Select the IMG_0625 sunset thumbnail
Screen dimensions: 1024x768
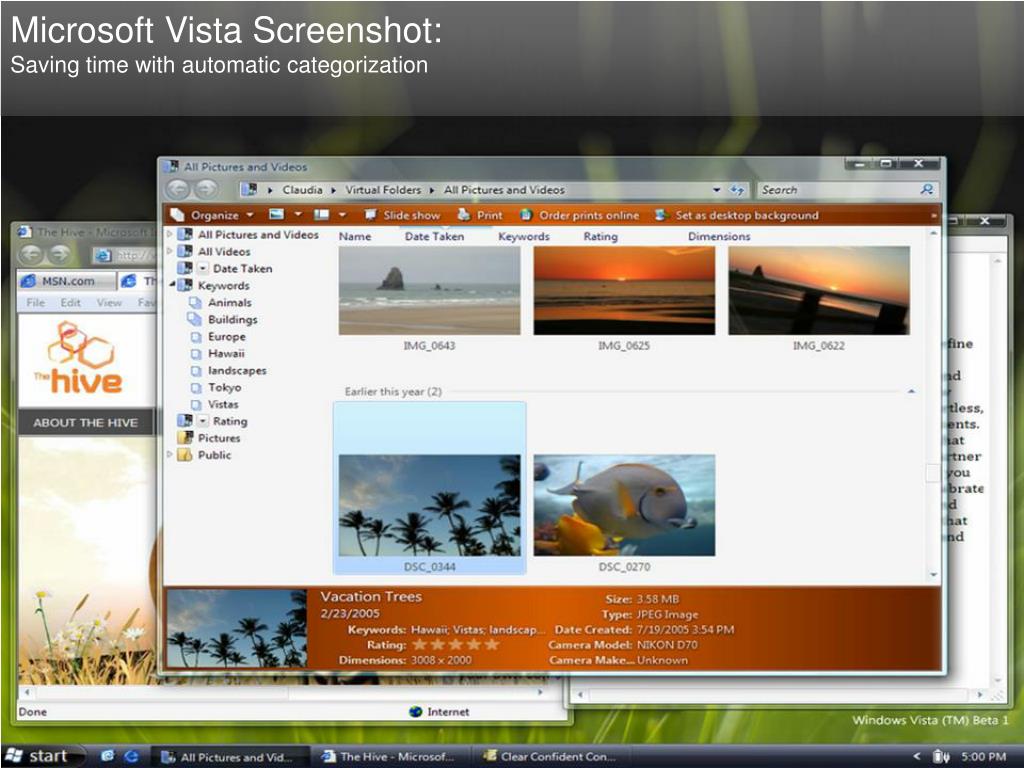624,290
